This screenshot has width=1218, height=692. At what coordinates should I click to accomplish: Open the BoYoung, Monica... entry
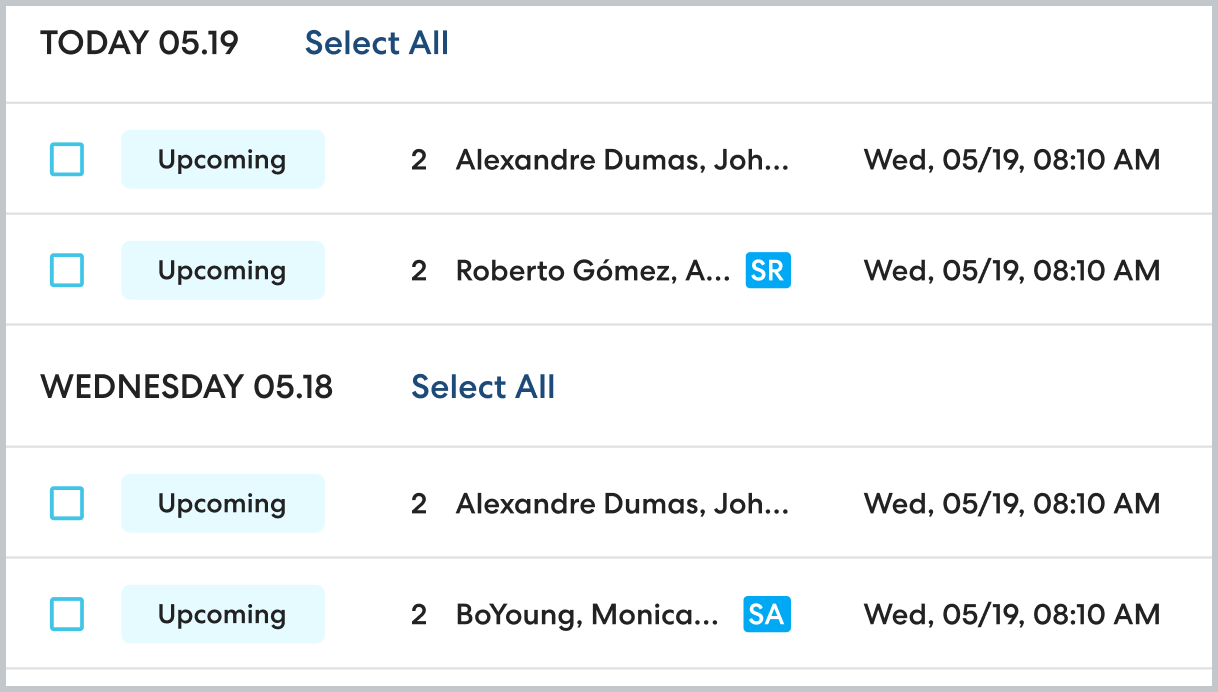click(587, 614)
